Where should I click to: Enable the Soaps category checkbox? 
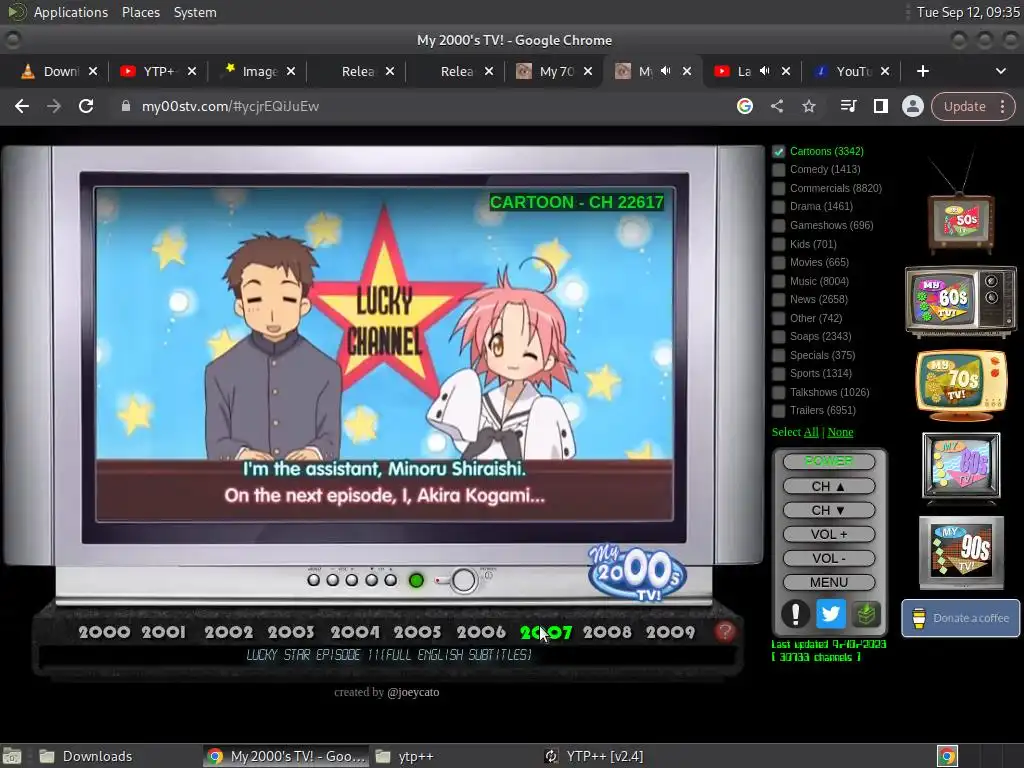(778, 337)
